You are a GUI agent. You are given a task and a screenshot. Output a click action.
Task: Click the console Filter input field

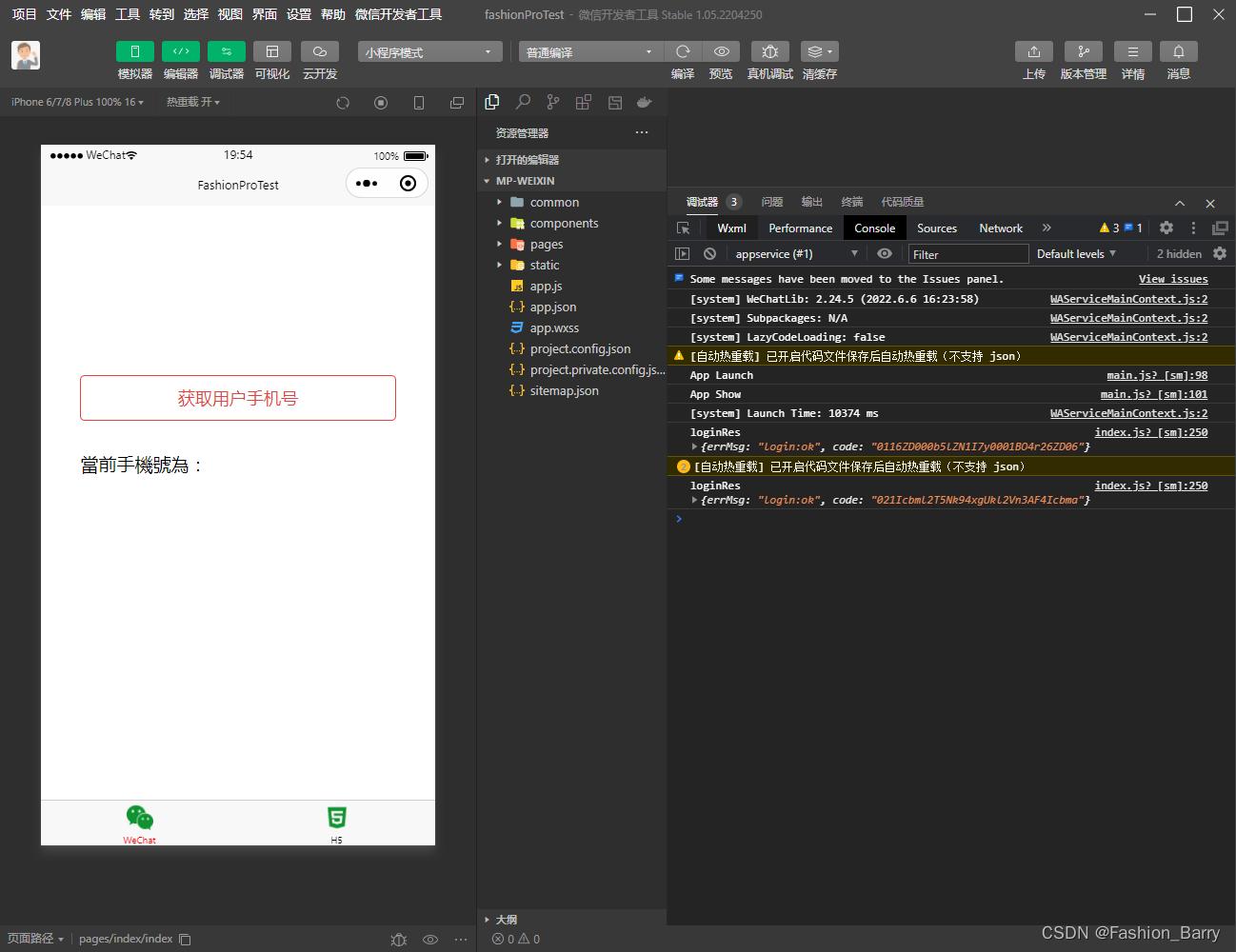[x=967, y=254]
